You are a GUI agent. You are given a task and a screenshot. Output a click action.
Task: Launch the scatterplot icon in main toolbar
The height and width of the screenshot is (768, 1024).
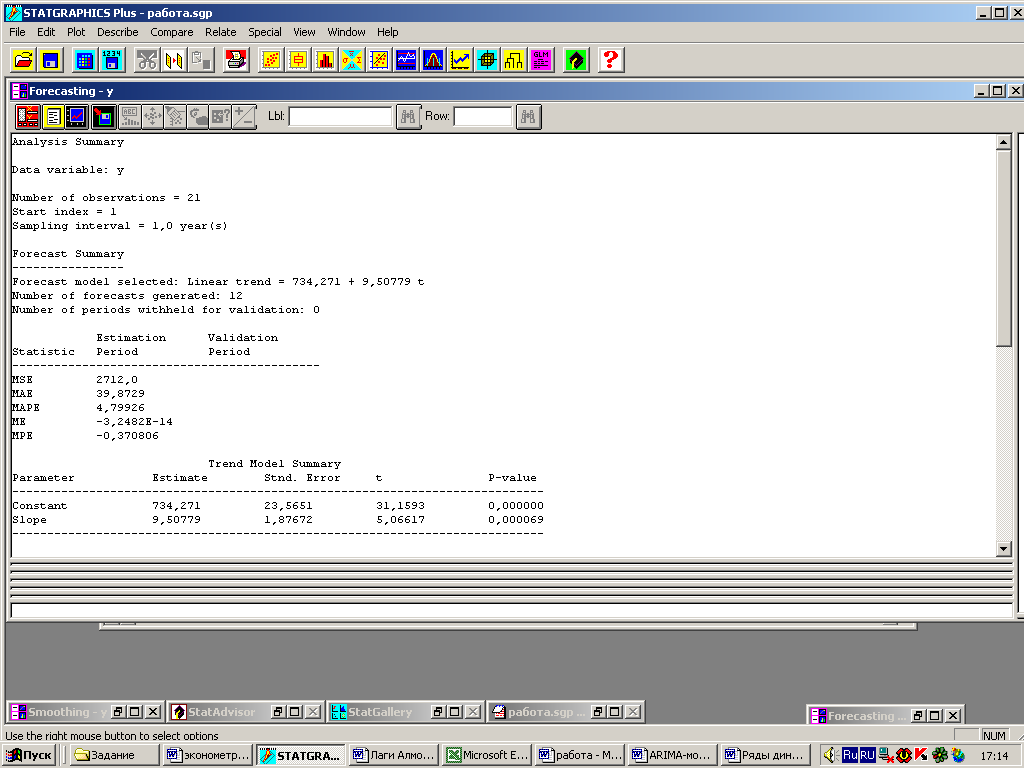(x=271, y=60)
